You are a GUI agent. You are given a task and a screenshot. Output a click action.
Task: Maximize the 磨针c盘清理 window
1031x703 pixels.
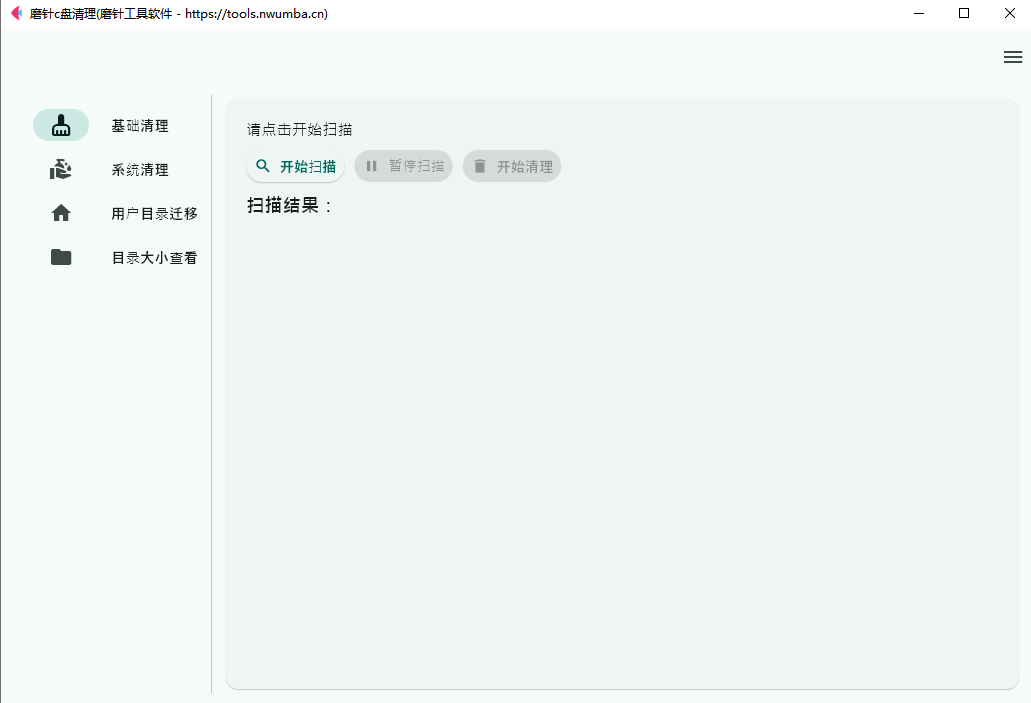click(963, 13)
